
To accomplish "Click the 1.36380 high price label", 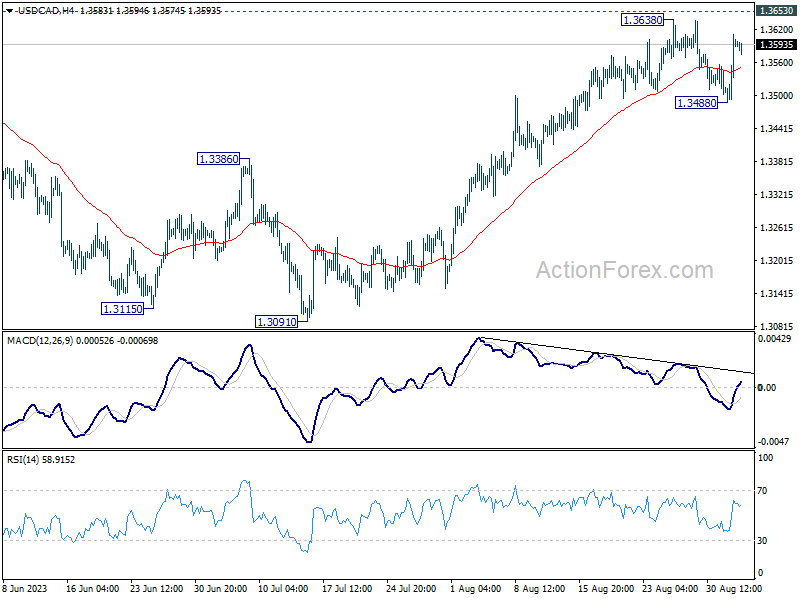I will point(642,20).
